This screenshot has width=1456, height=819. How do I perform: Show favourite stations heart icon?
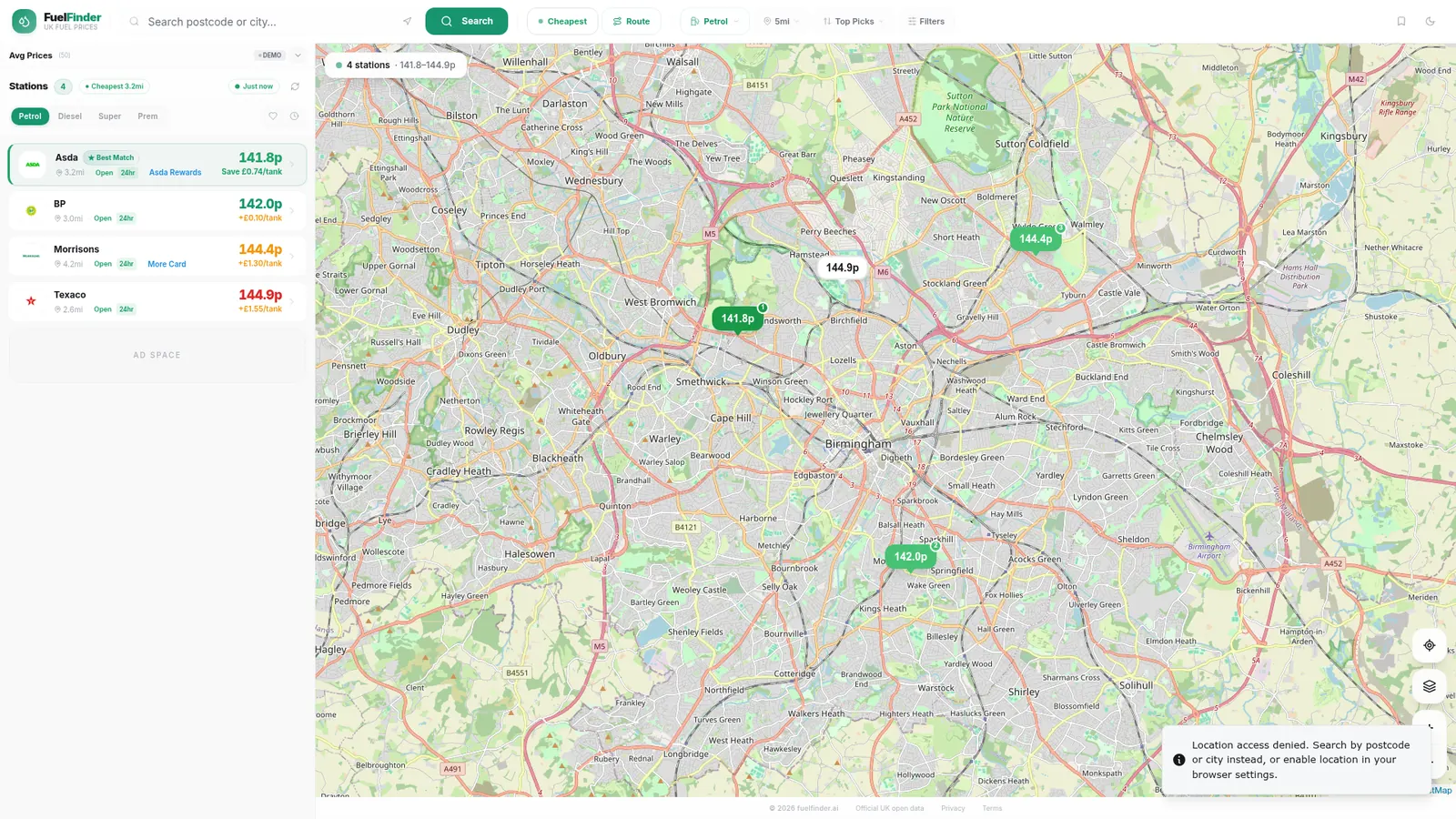click(x=272, y=116)
